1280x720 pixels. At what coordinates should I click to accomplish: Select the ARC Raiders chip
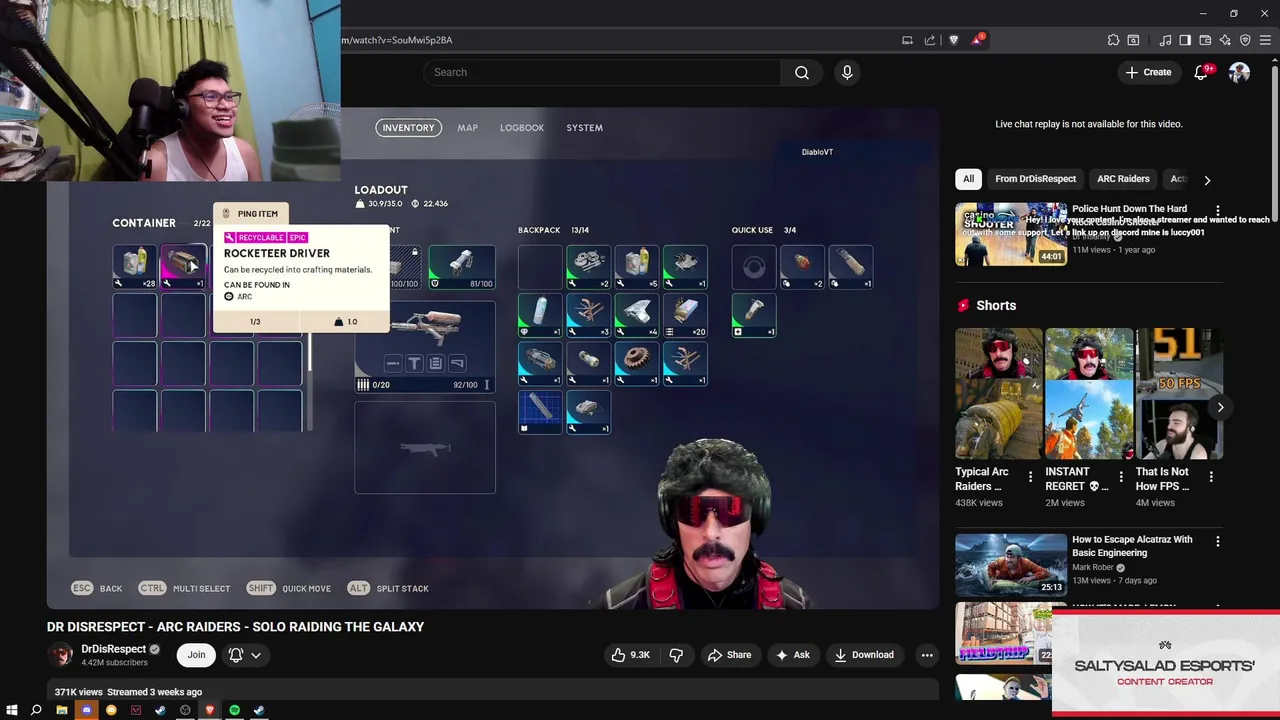click(1123, 179)
